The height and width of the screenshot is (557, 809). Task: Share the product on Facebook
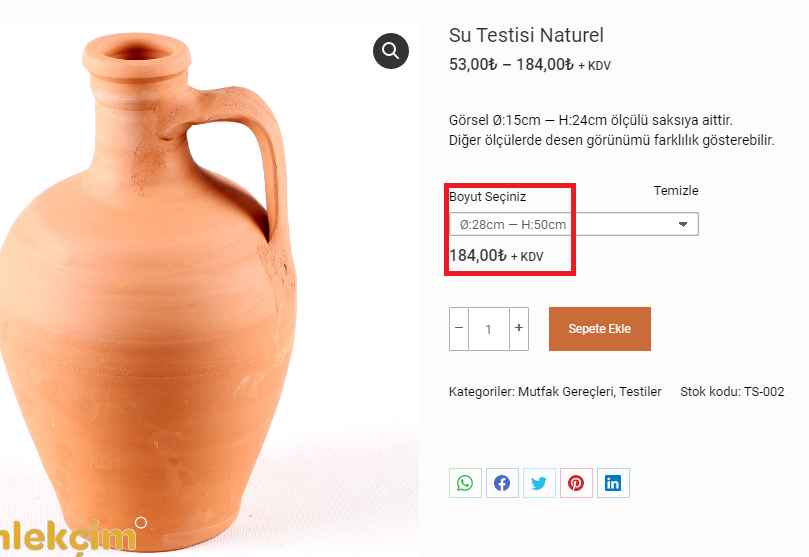502,483
